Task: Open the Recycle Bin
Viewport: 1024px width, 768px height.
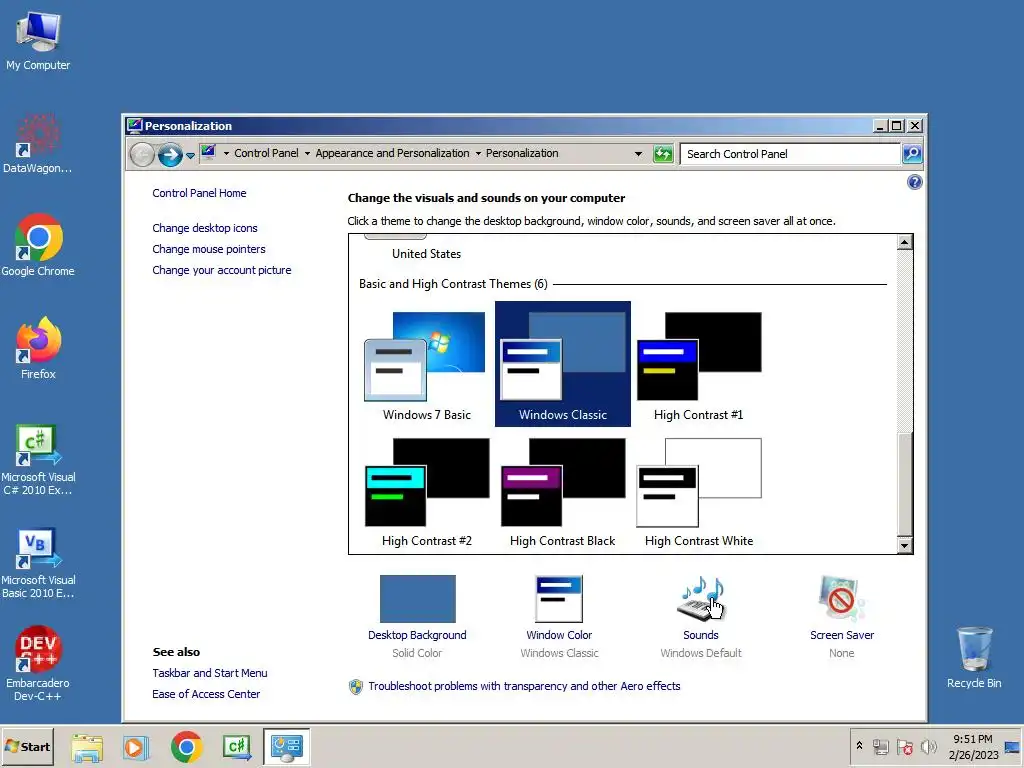Action: 974,657
